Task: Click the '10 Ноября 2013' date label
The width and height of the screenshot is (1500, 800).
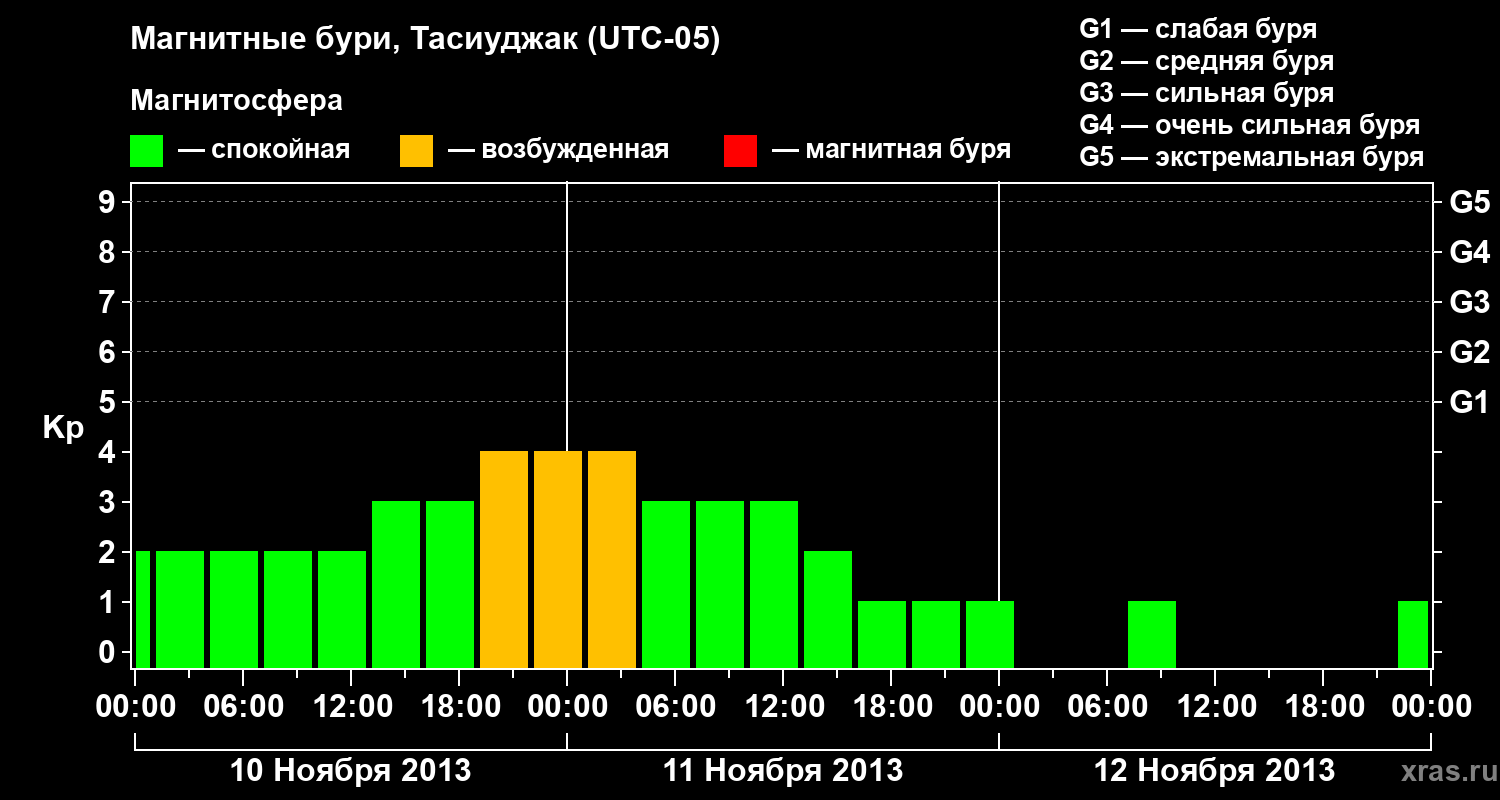Action: (x=350, y=770)
